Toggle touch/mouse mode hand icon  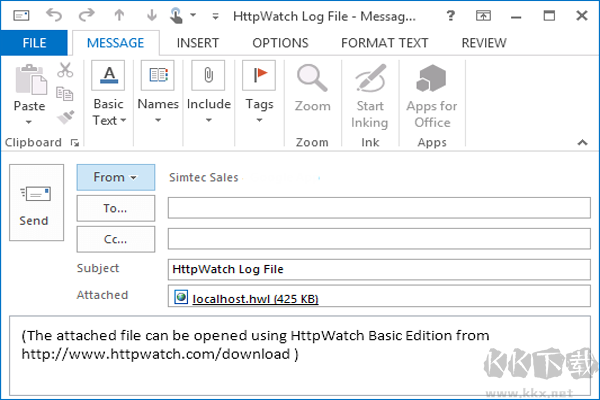[x=176, y=16]
